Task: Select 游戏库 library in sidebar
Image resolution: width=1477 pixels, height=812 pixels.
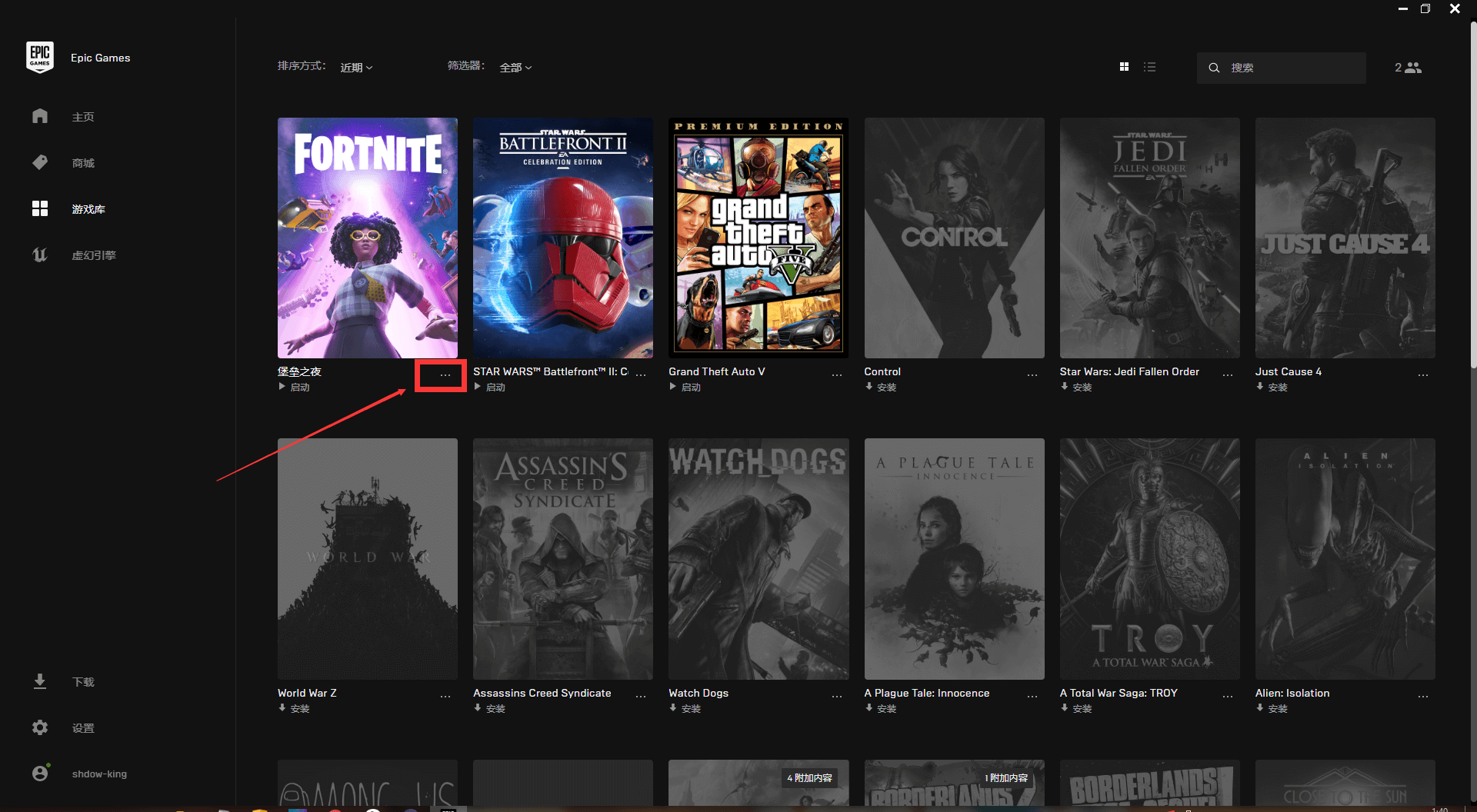Action: [x=88, y=209]
